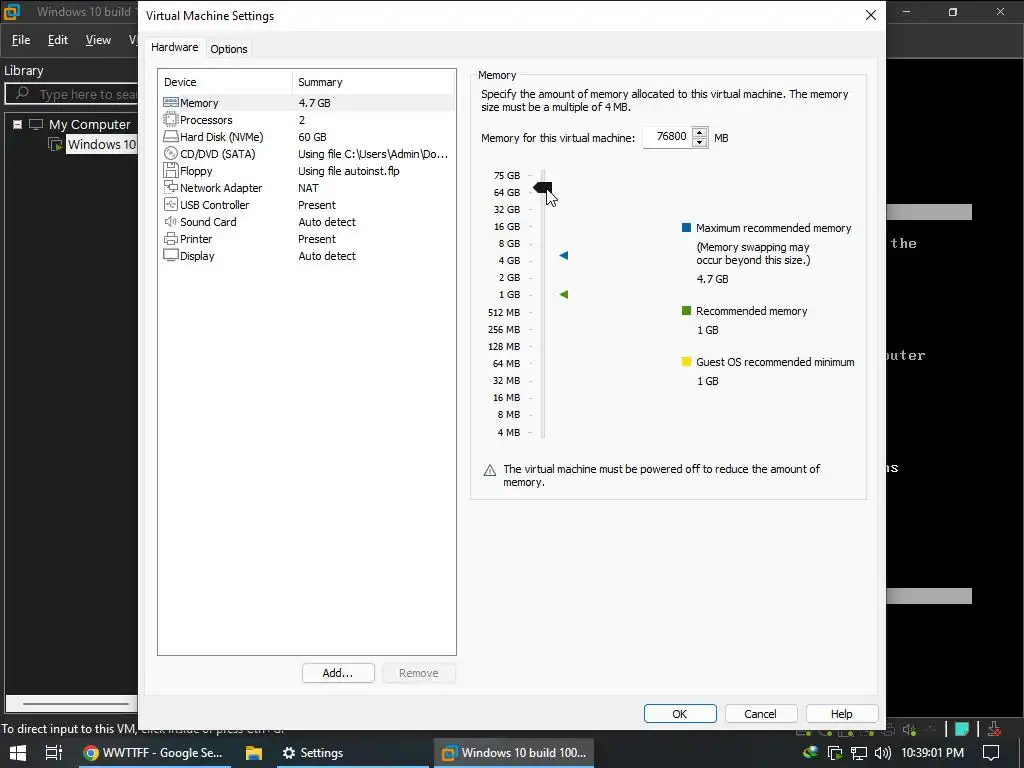Open the File menu in VMware
Image resolution: width=1024 pixels, height=768 pixels.
point(21,40)
